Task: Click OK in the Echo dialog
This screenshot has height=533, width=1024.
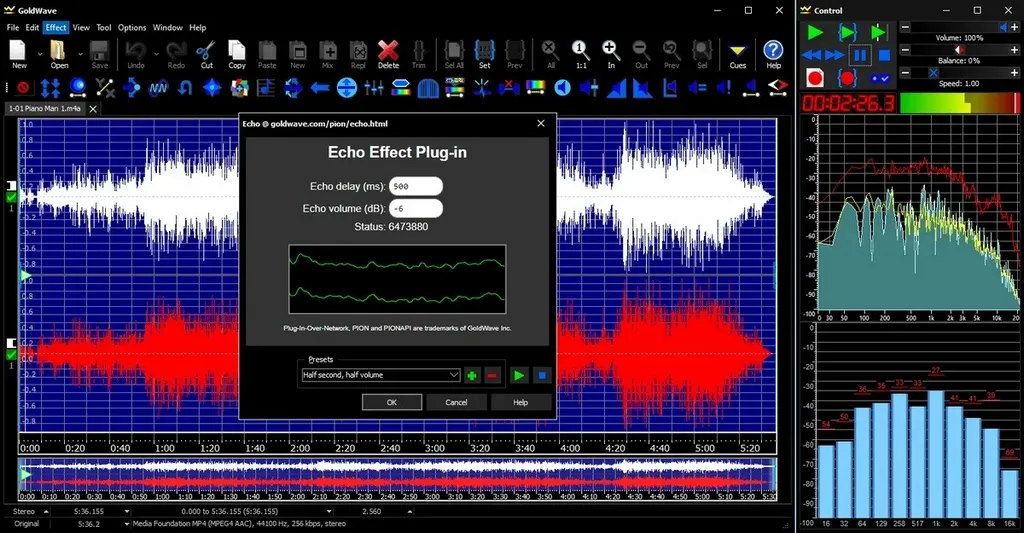Action: 392,402
